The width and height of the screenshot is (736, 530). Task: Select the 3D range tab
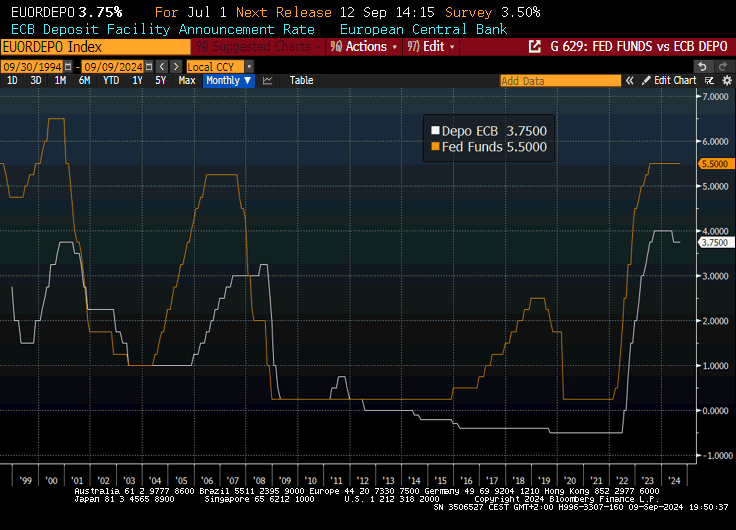[x=36, y=80]
